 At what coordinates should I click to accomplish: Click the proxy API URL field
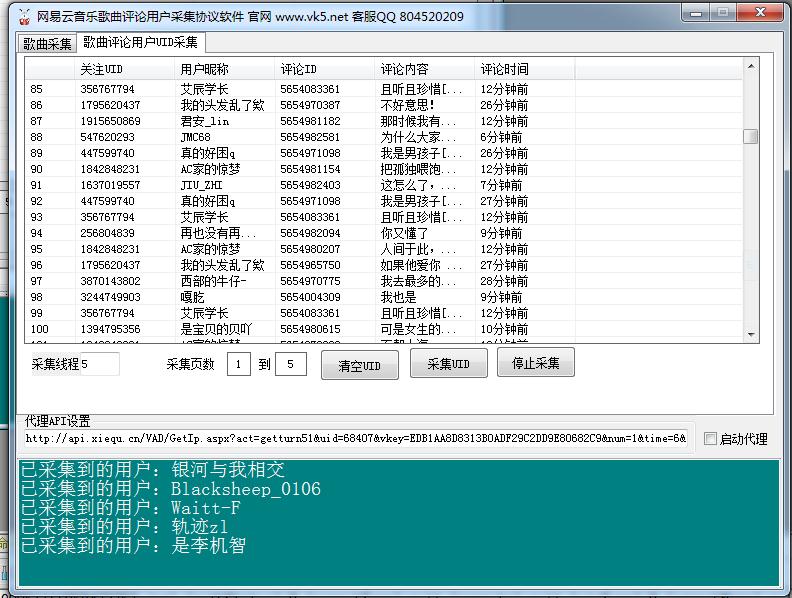click(x=355, y=439)
